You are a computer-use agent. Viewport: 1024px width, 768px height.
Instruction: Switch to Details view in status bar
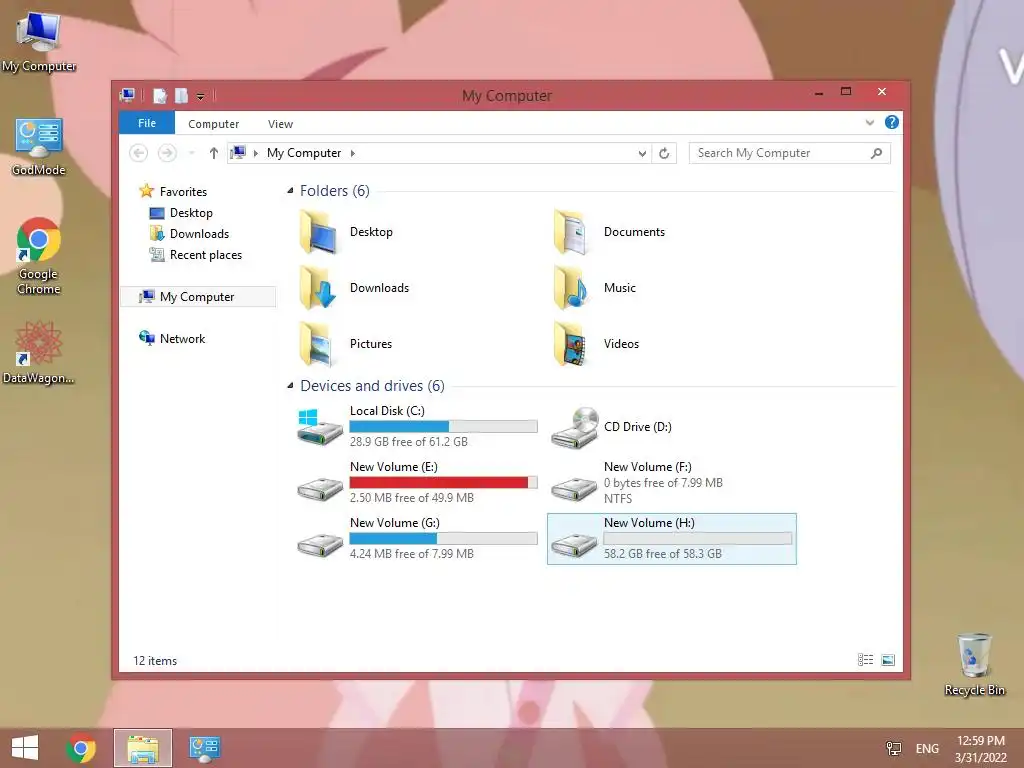[865, 660]
